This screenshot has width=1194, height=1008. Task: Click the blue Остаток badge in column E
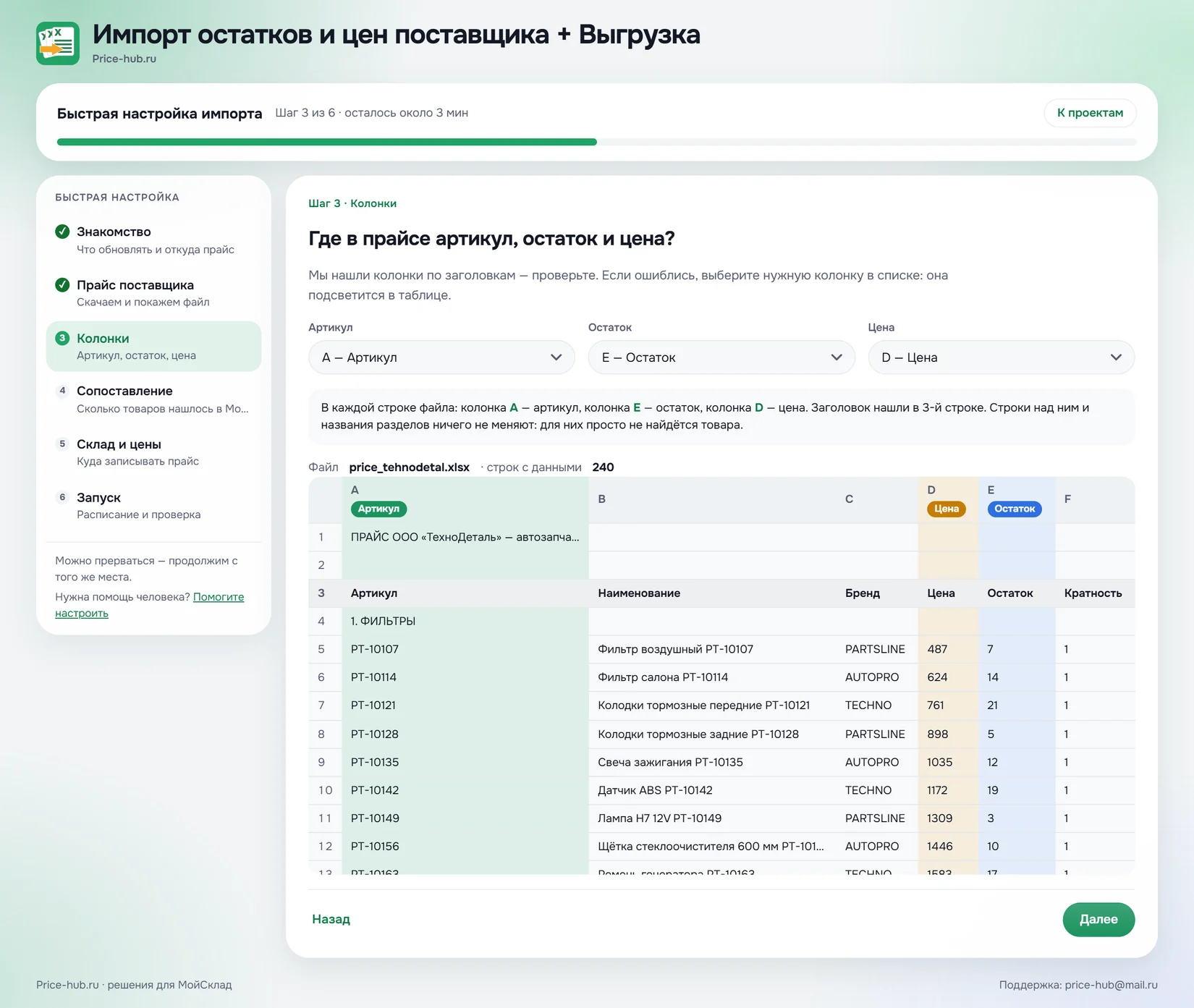click(1015, 509)
